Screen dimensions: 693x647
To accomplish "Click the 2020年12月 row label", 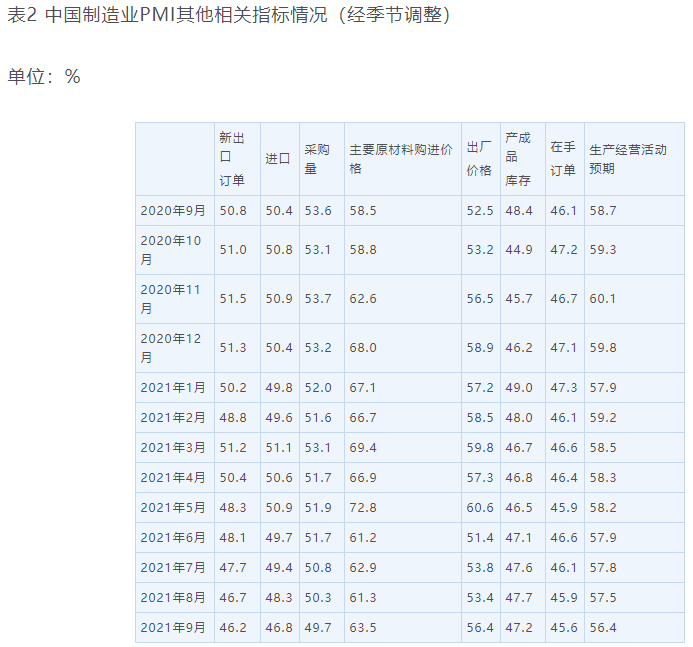I will (x=171, y=348).
